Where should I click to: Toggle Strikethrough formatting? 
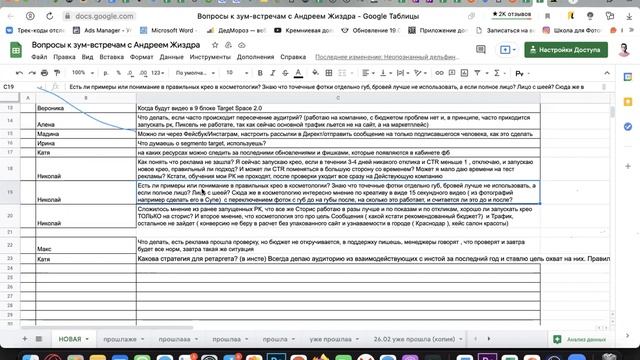(x=285, y=73)
